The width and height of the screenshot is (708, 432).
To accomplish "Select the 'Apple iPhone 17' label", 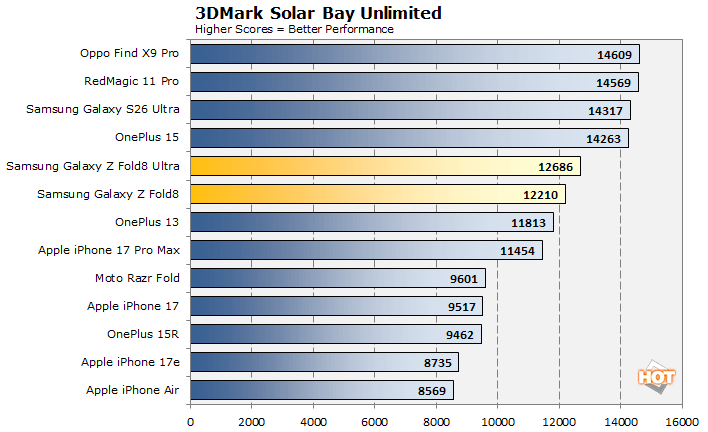I will [133, 306].
